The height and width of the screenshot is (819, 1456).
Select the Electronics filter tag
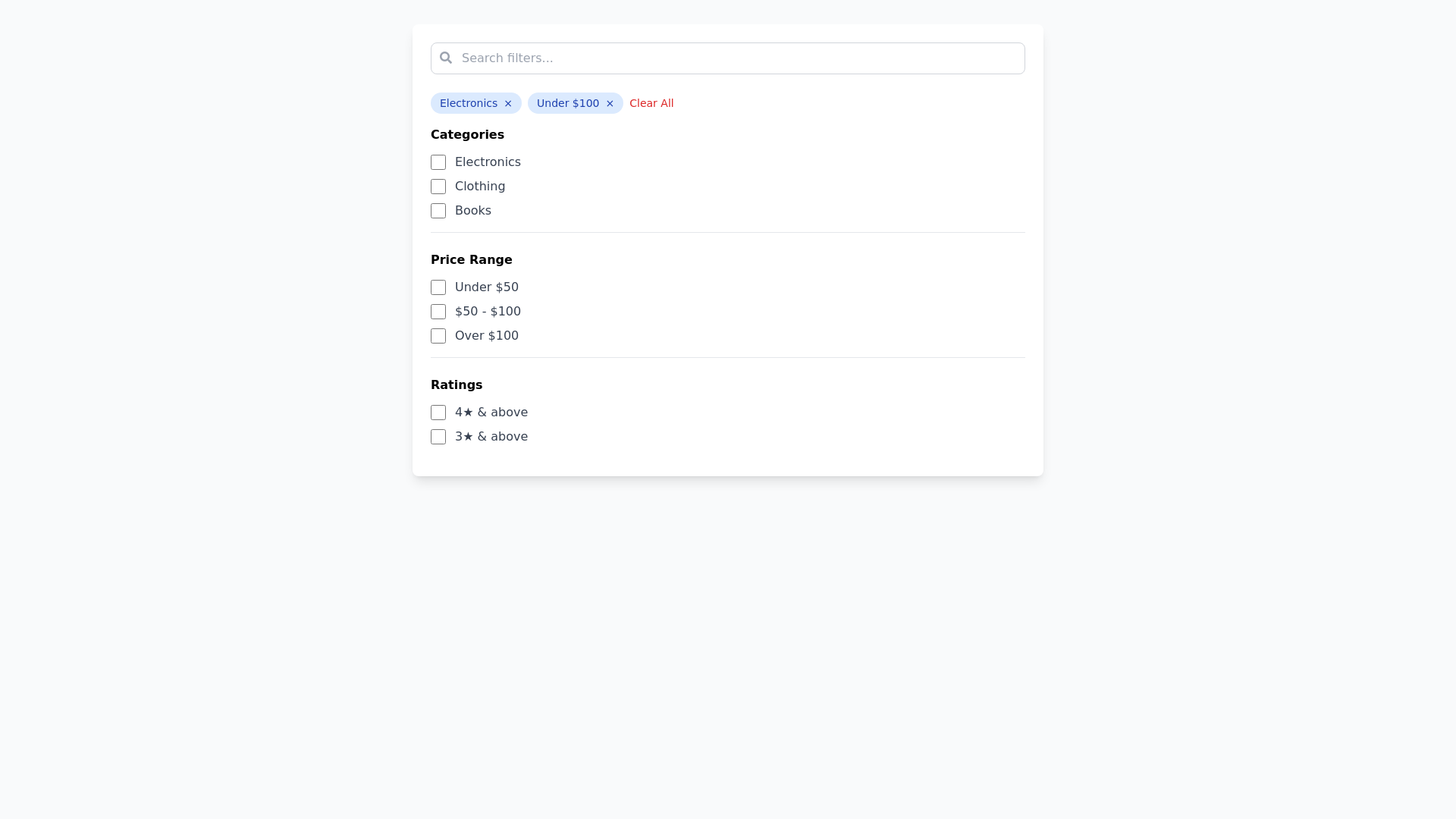coord(469,103)
